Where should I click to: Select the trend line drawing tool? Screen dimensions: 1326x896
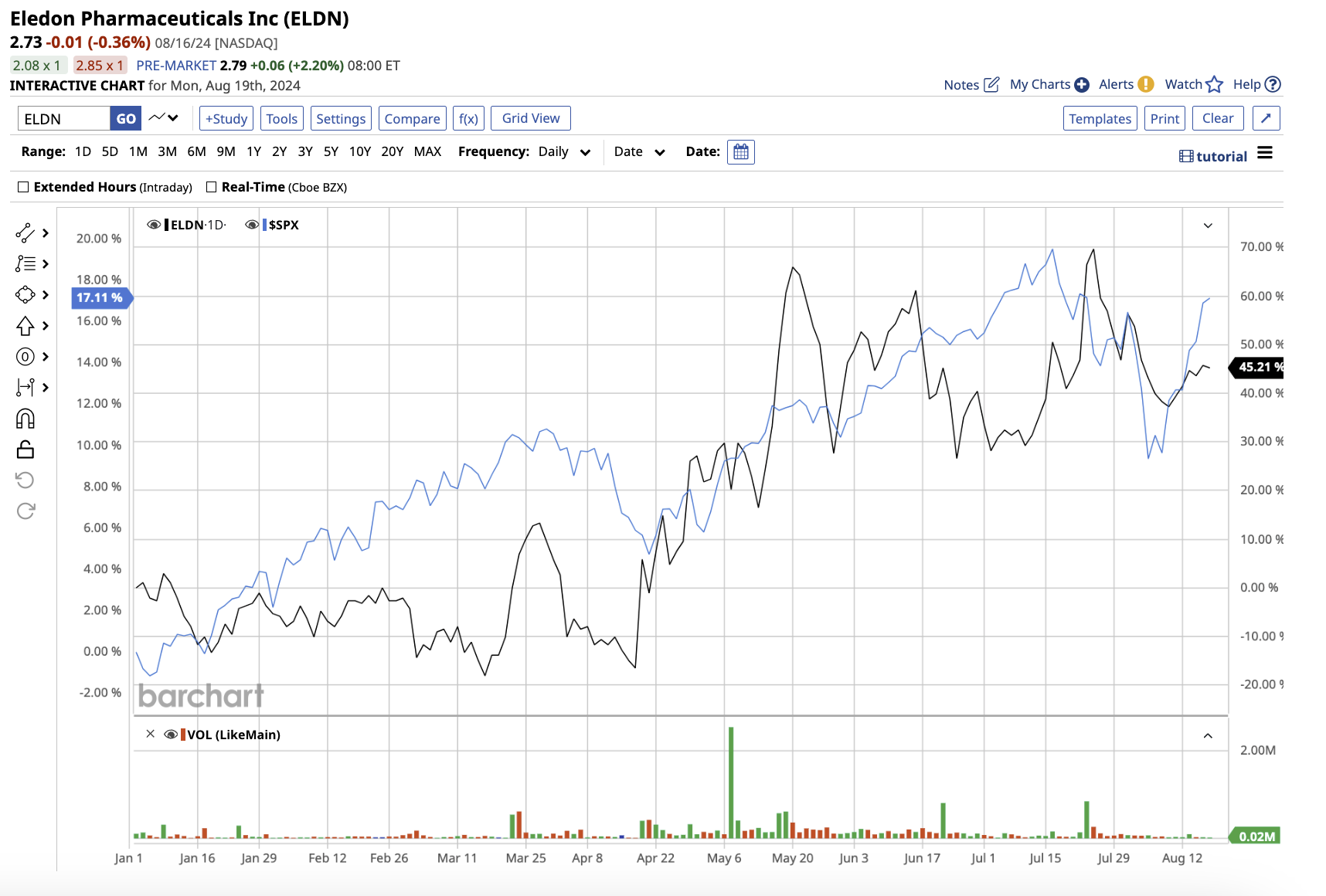pyautogui.click(x=25, y=232)
